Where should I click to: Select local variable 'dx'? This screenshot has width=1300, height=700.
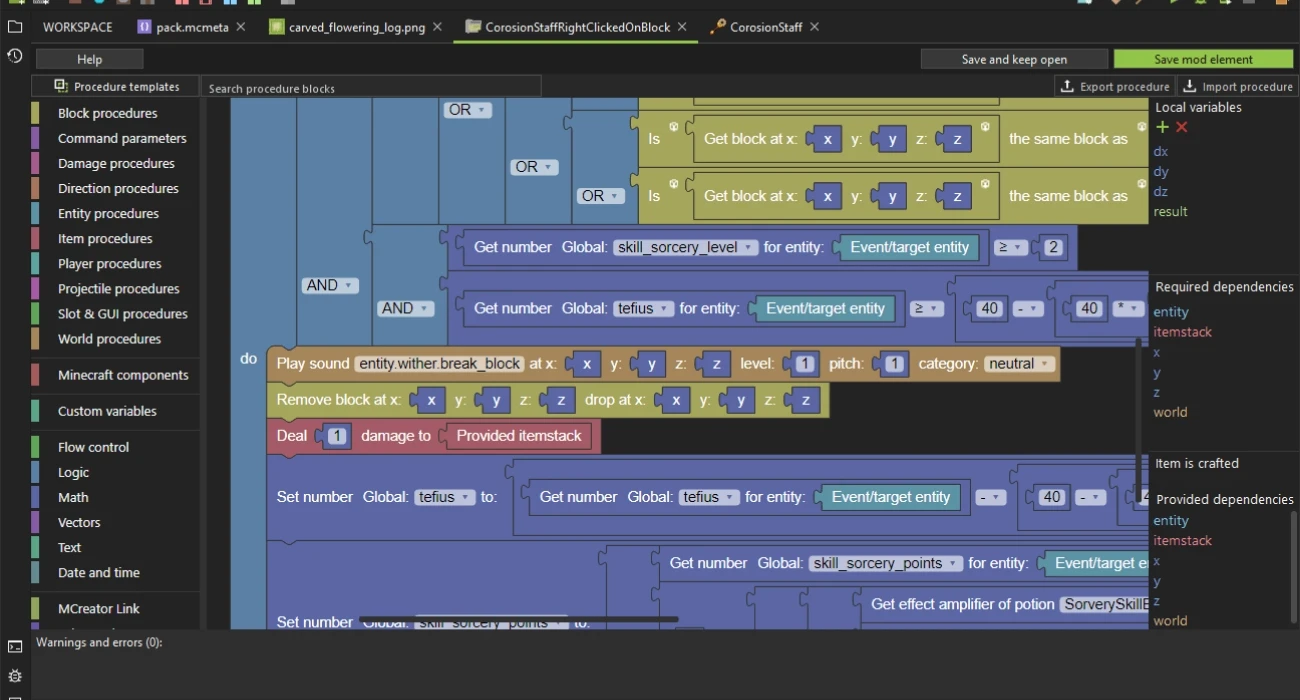pyautogui.click(x=1160, y=151)
